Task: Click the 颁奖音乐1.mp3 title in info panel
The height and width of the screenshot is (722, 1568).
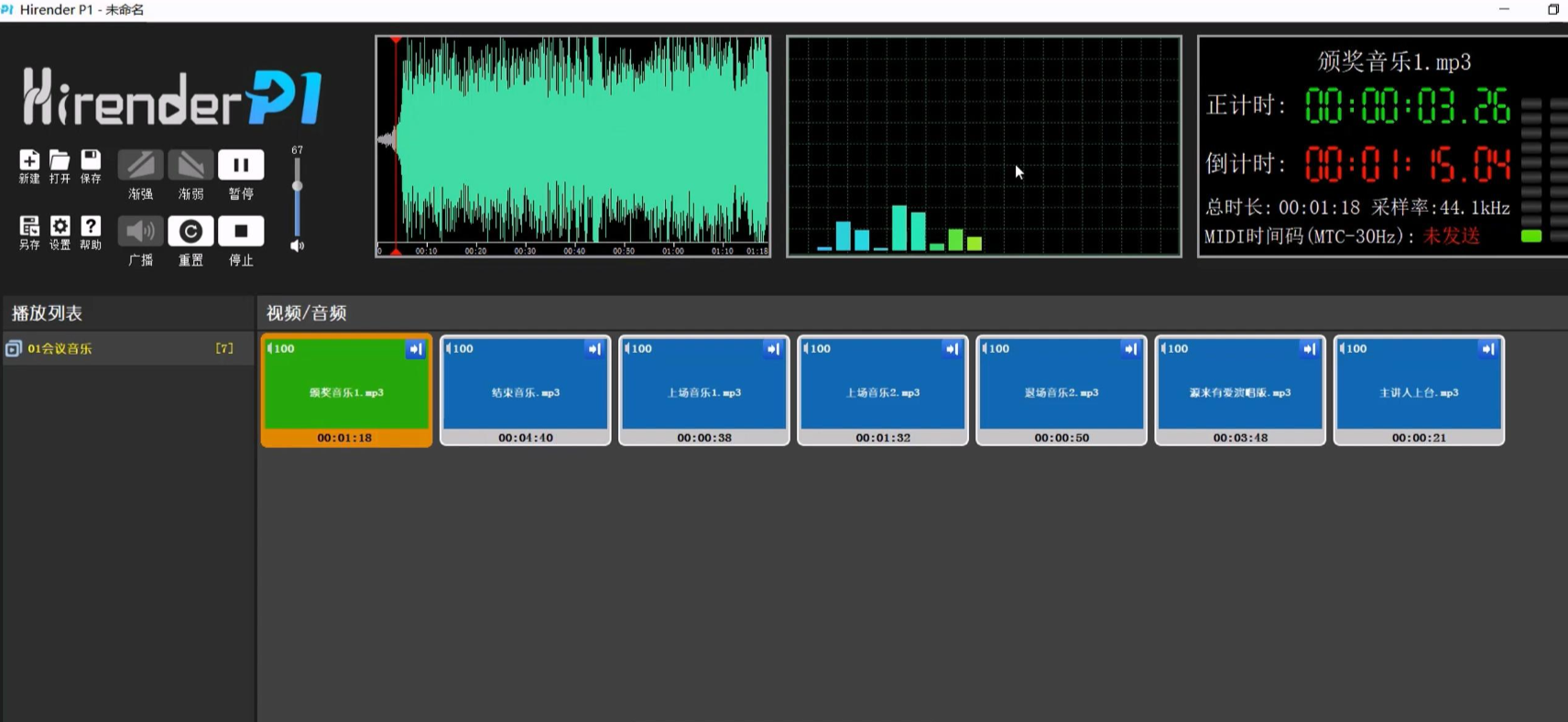Action: (1394, 62)
